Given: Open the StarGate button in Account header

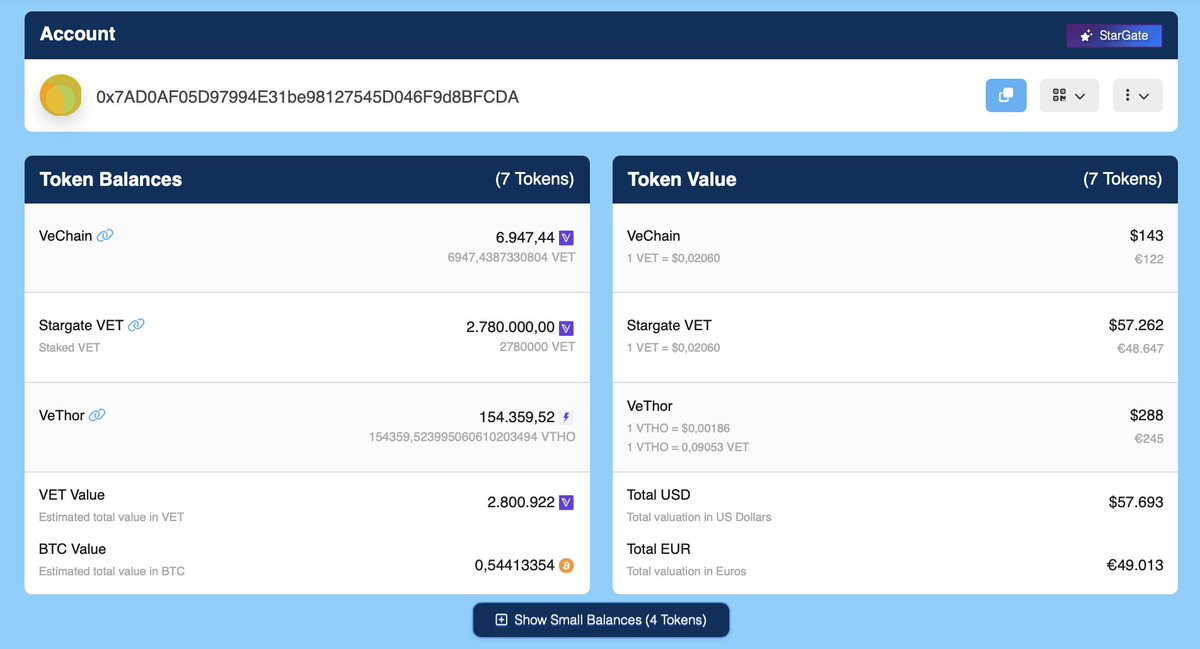Looking at the screenshot, I should [1114, 35].
